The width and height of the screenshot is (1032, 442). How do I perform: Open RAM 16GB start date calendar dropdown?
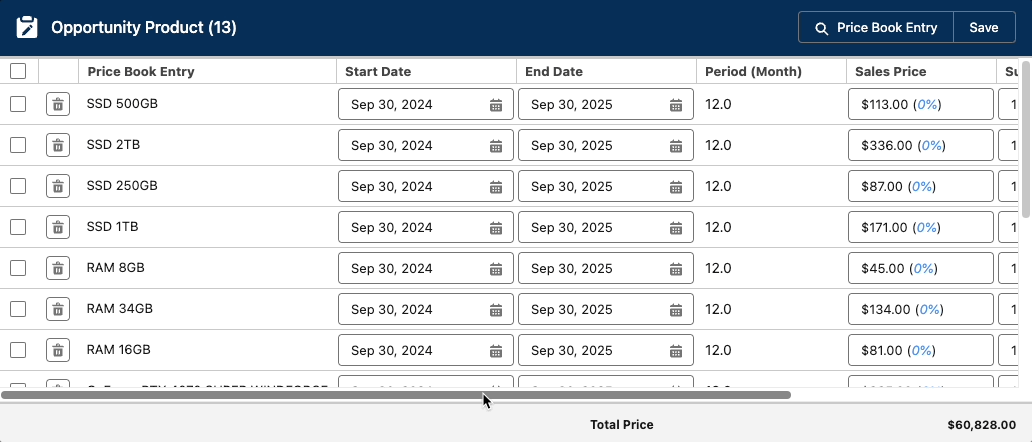coord(496,350)
